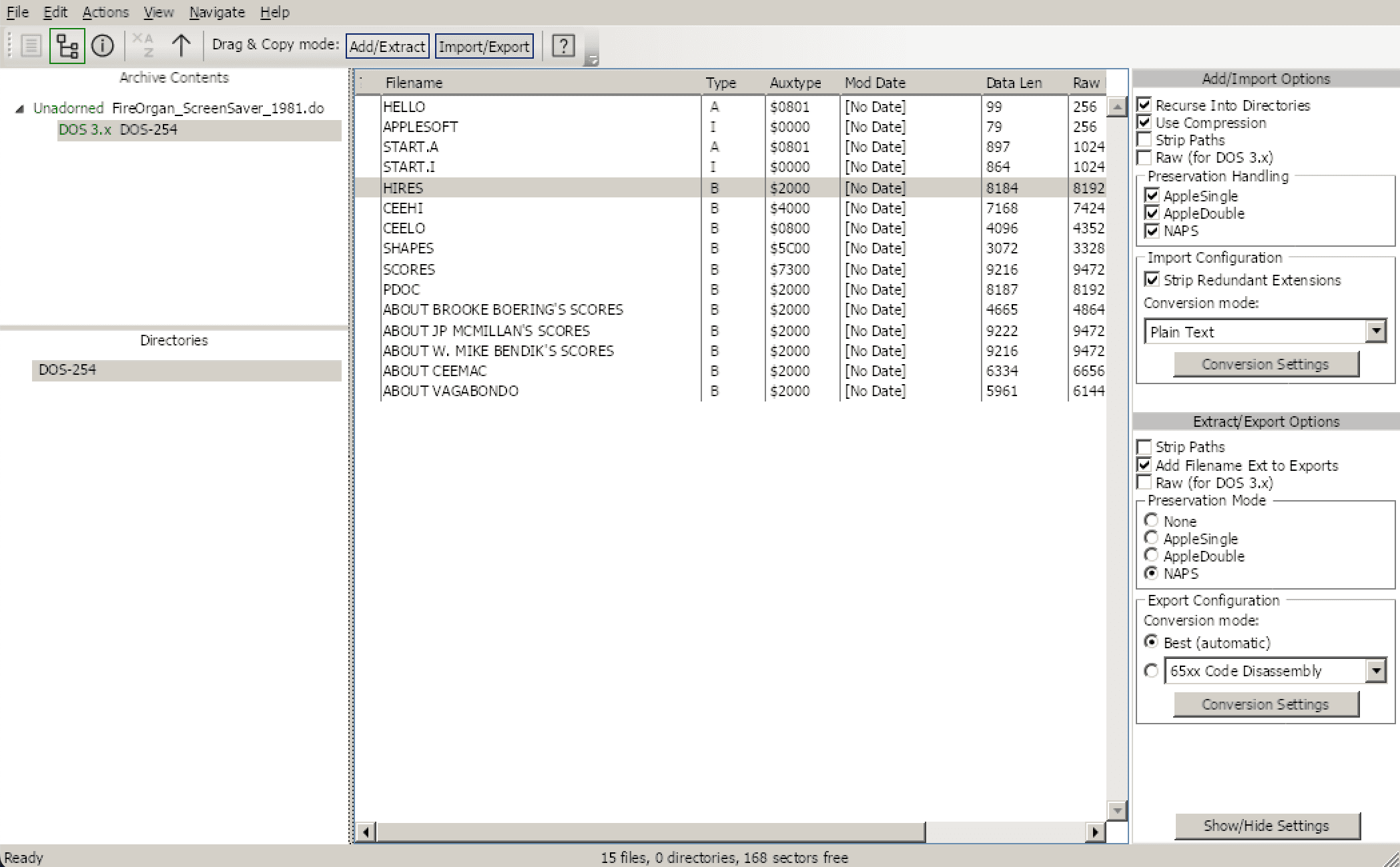Open the View menu
This screenshot has width=1400, height=867.
click(x=158, y=12)
